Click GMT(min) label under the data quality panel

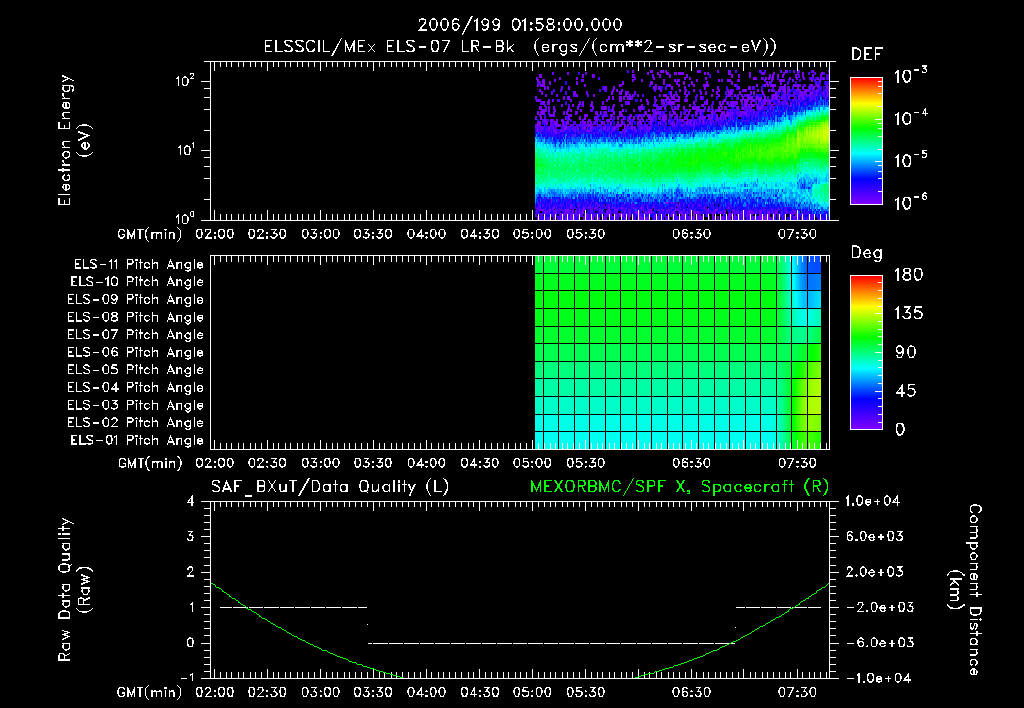point(150,692)
